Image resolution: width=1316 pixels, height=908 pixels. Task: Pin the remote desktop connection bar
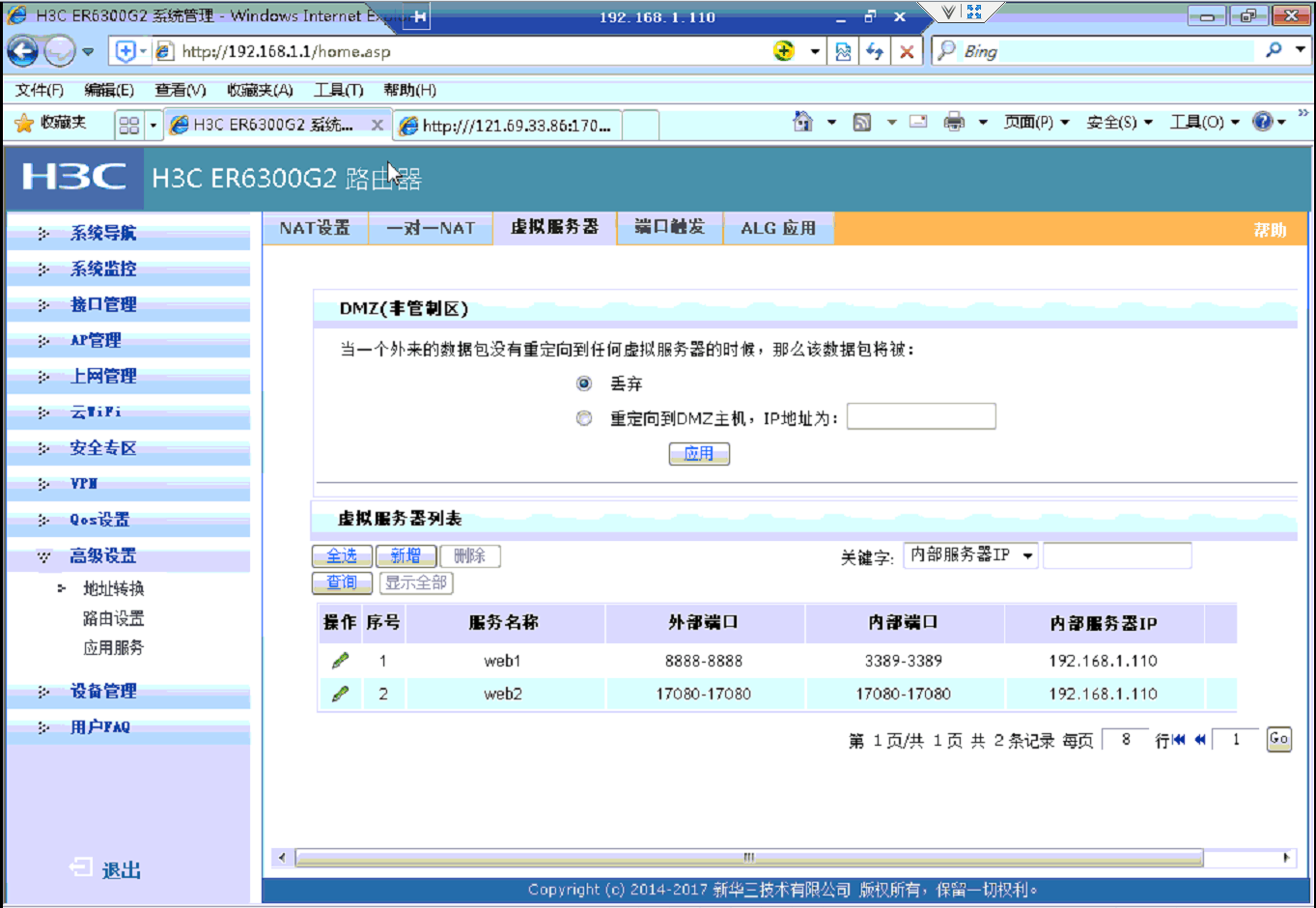[419, 16]
